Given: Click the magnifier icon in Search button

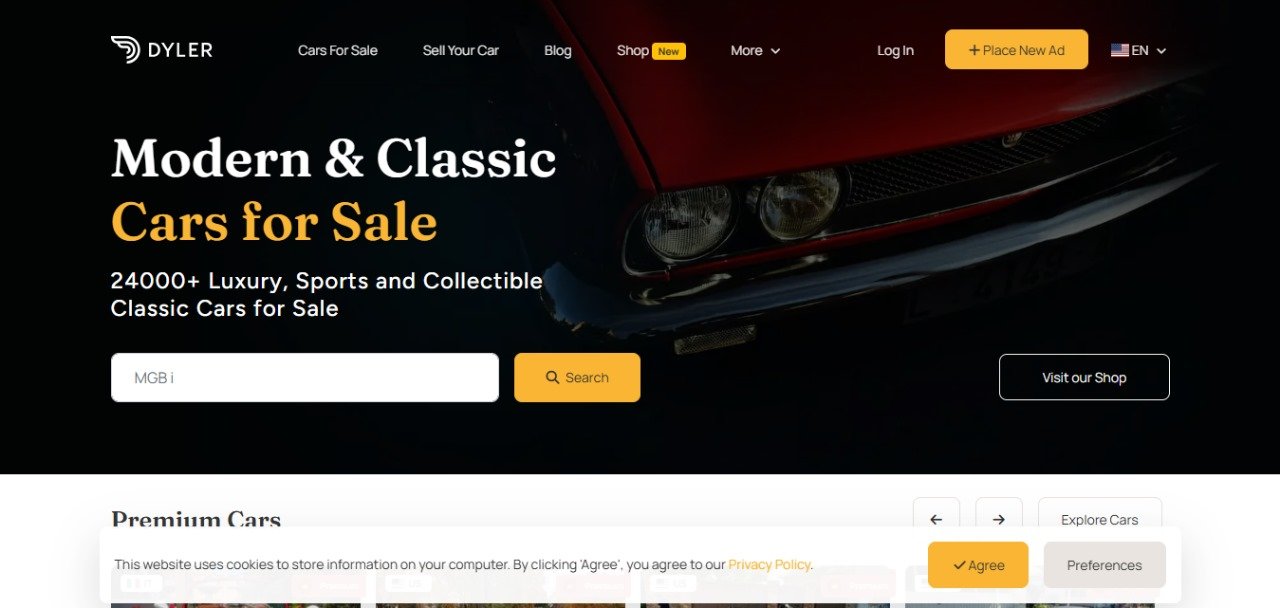Looking at the screenshot, I should tap(552, 378).
